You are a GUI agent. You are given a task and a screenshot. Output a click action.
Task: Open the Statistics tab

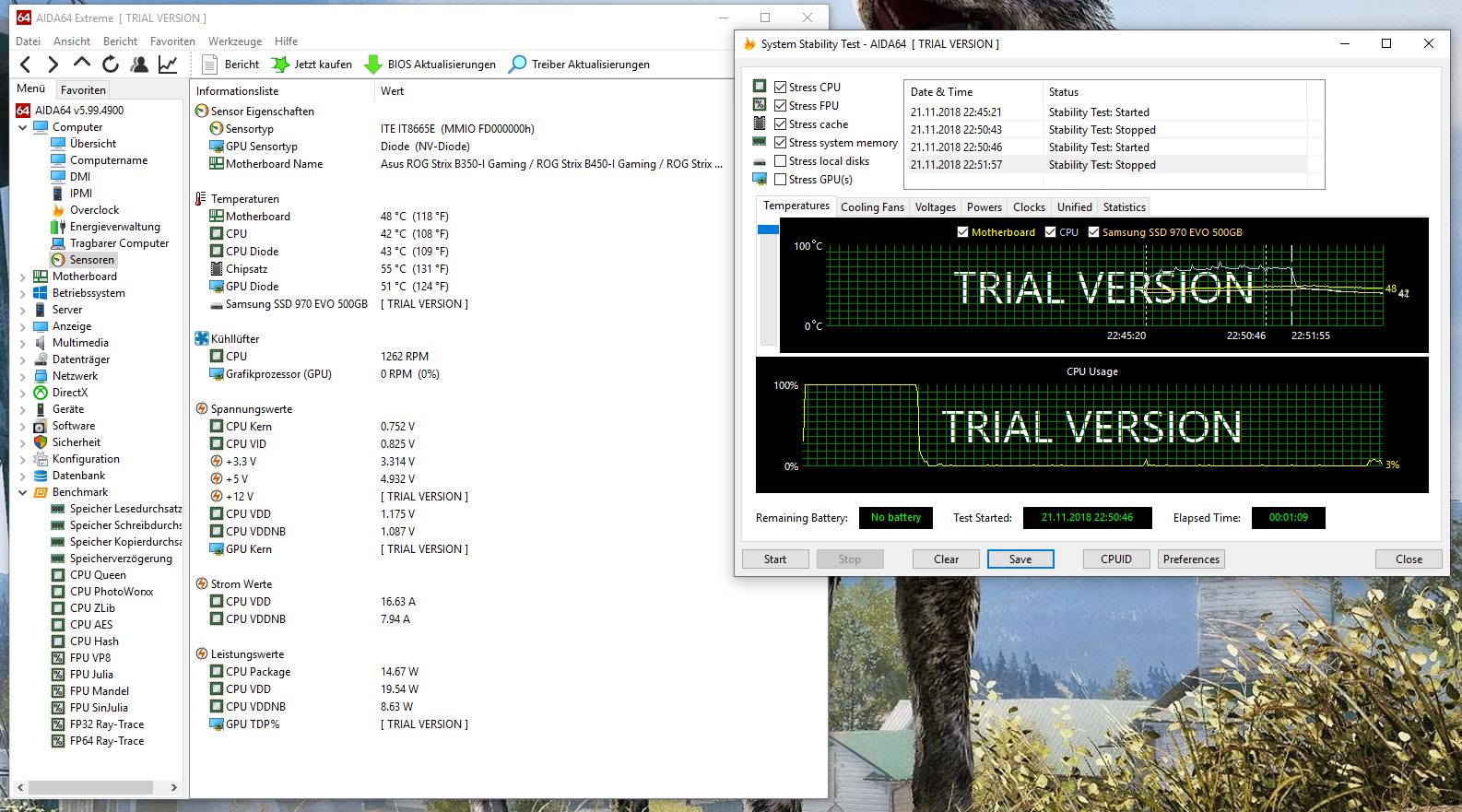pos(1125,207)
